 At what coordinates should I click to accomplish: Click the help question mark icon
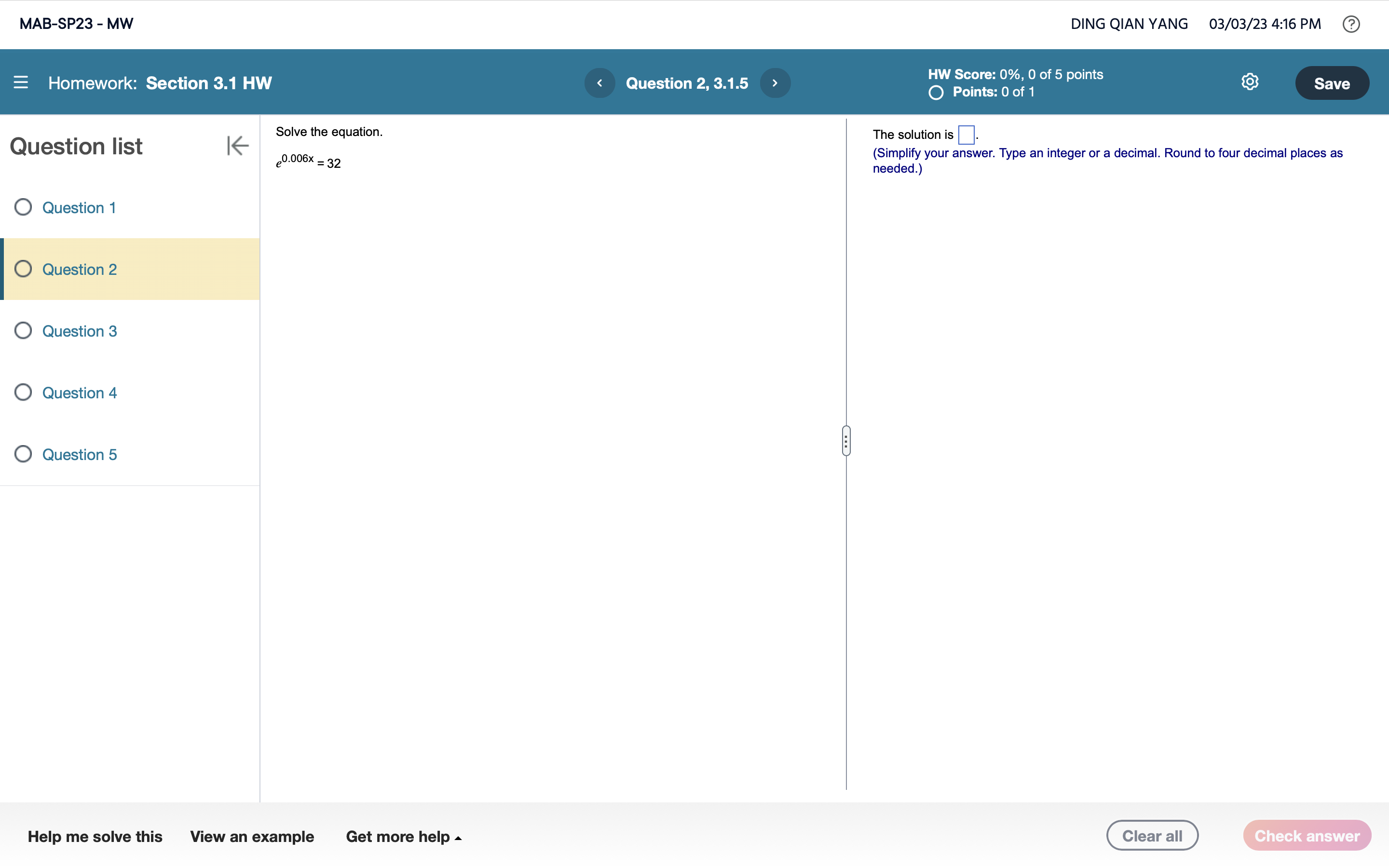pos(1350,24)
